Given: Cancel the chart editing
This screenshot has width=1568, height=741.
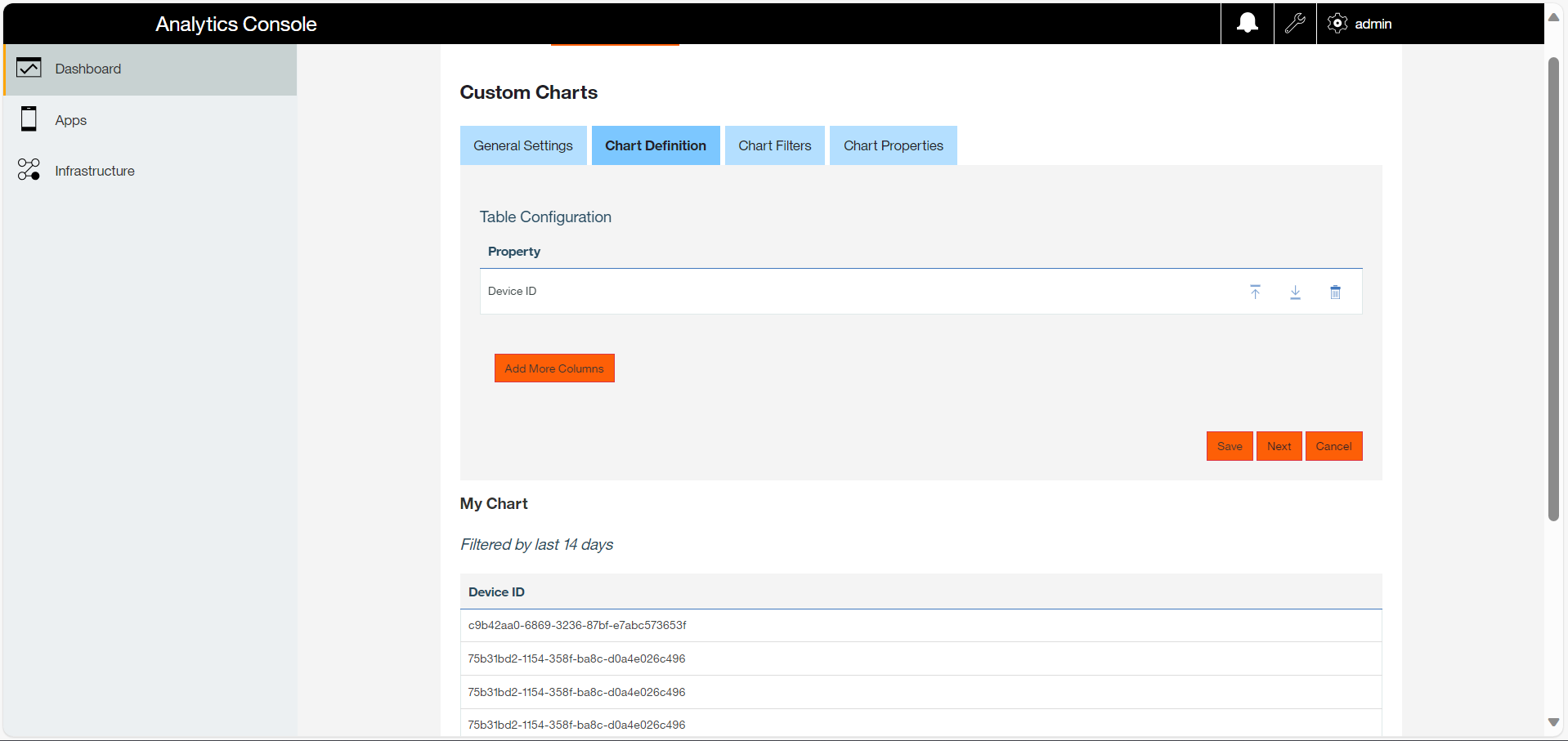Looking at the screenshot, I should pyautogui.click(x=1334, y=446).
